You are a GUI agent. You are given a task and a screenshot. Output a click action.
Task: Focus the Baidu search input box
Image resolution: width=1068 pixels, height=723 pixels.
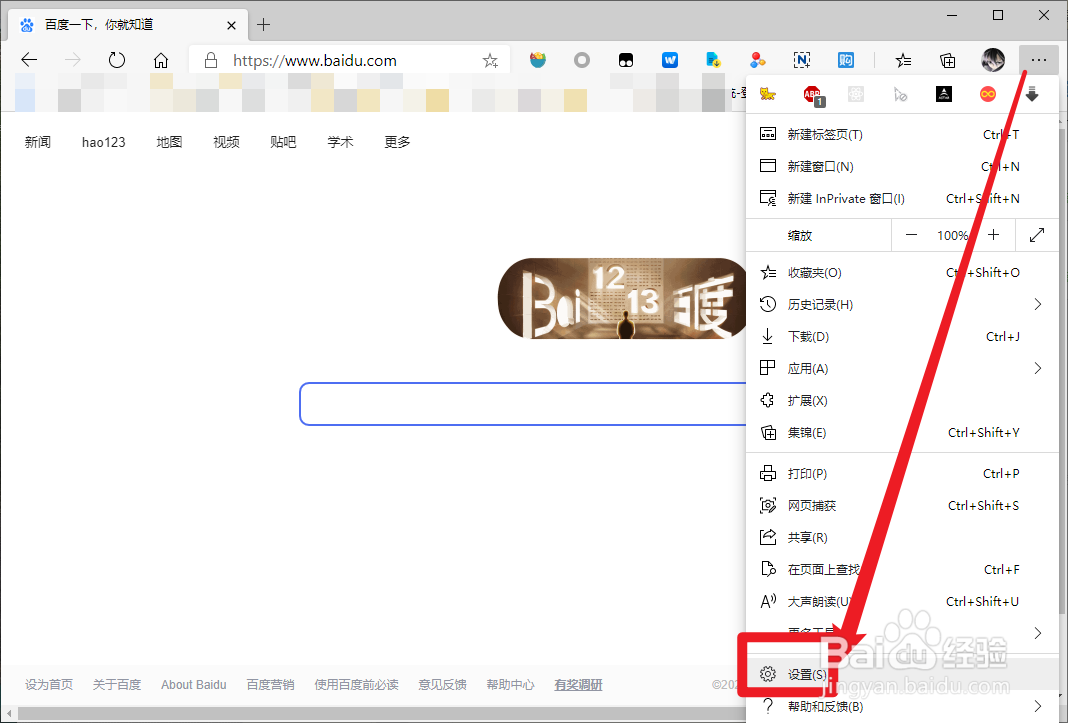click(523, 404)
